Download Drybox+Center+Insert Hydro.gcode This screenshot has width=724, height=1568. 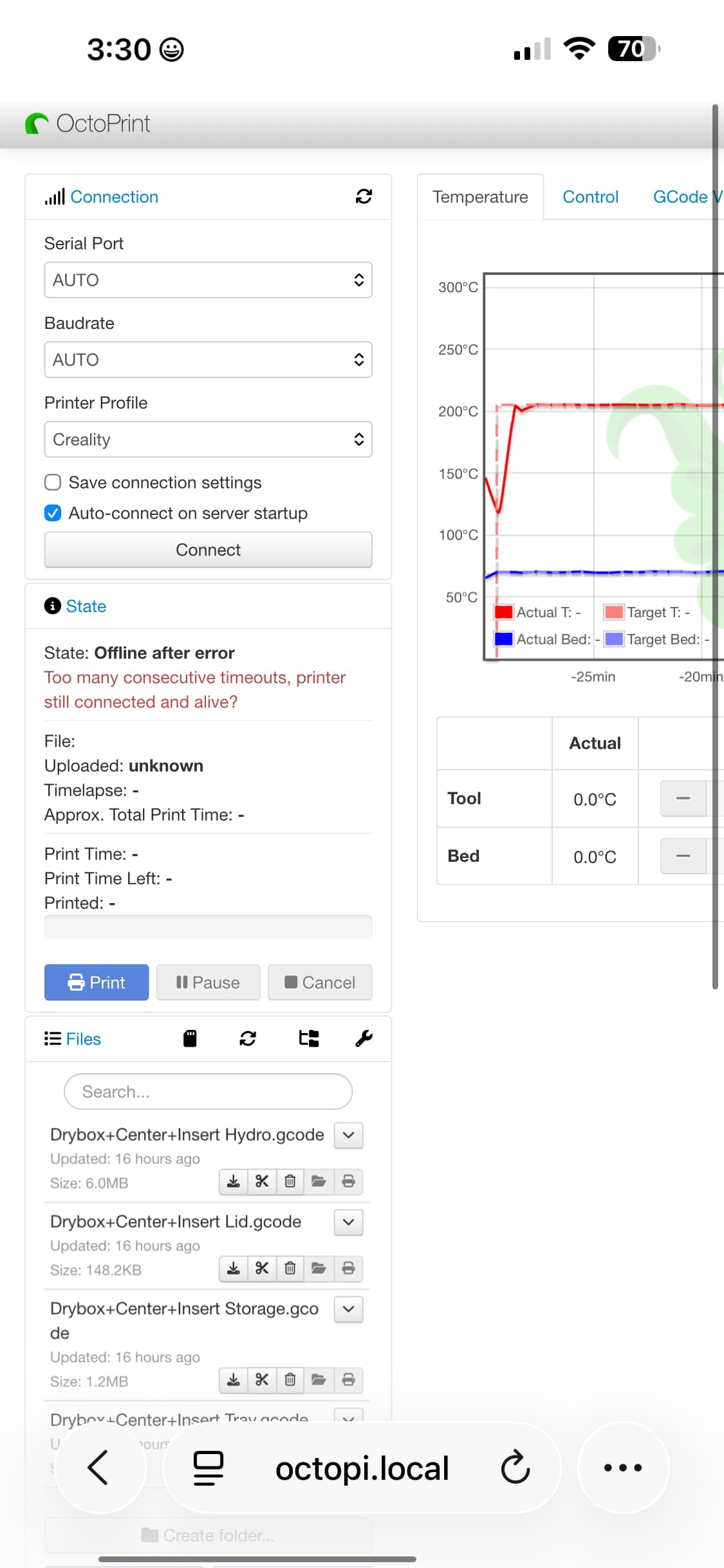234,1181
